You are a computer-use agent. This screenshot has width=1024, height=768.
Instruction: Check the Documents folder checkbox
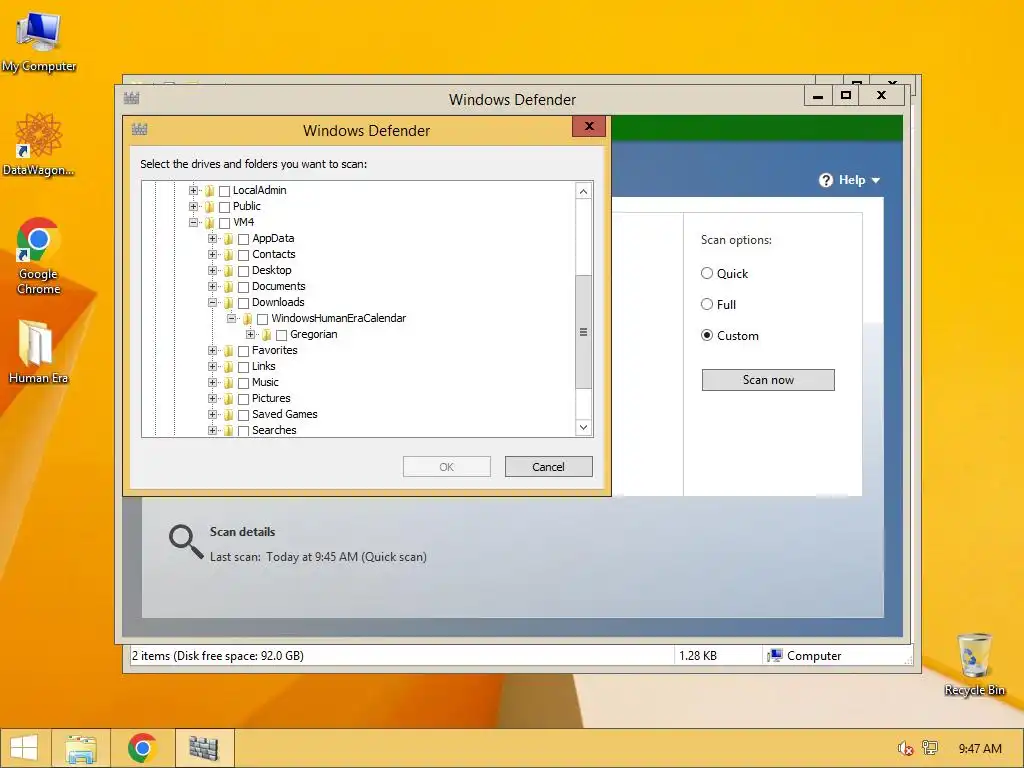pyautogui.click(x=244, y=287)
